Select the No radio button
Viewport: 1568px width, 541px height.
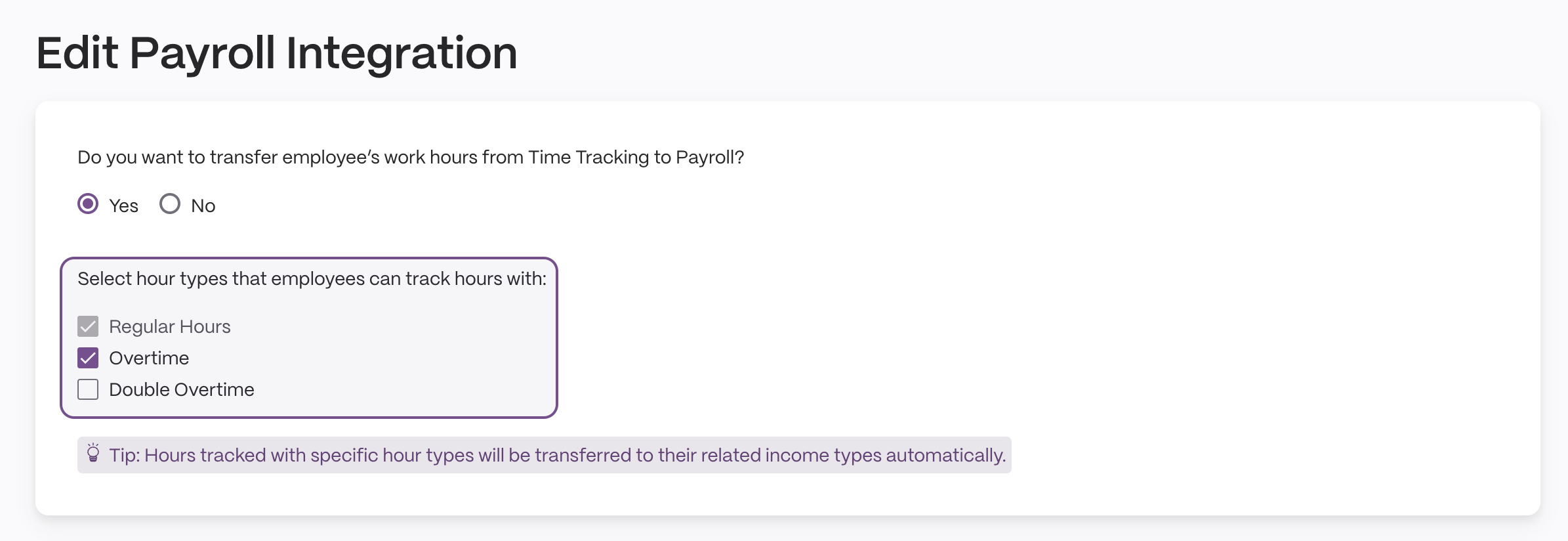point(170,204)
